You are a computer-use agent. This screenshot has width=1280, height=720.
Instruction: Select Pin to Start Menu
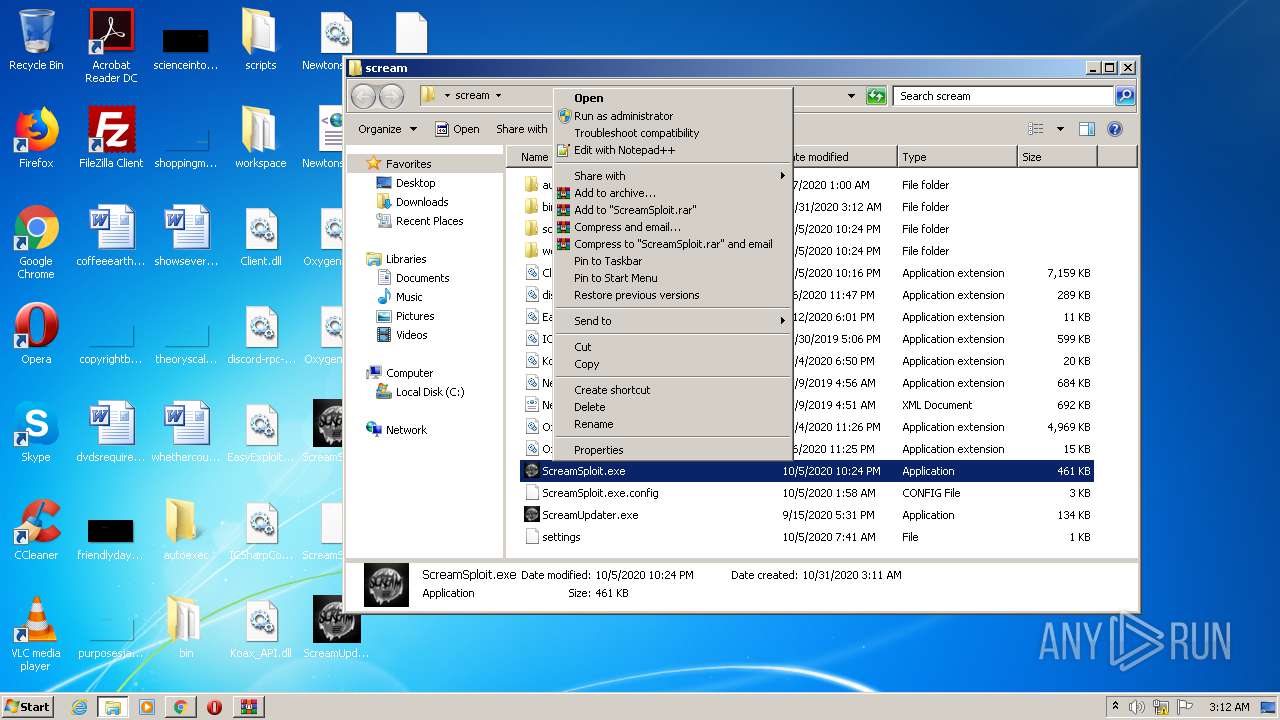coord(673,278)
